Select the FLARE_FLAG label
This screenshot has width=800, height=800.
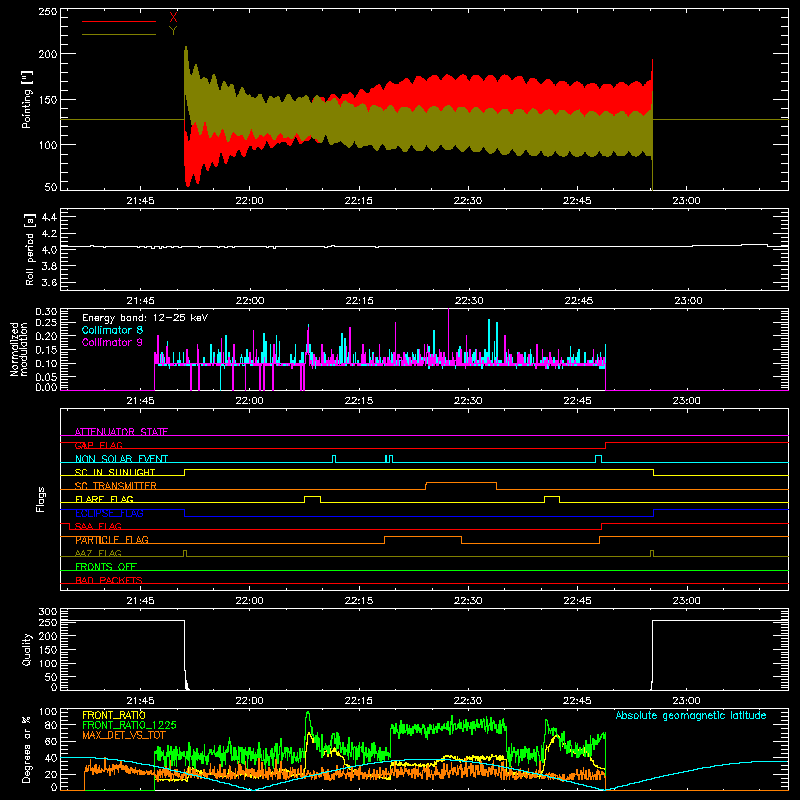(x=104, y=499)
